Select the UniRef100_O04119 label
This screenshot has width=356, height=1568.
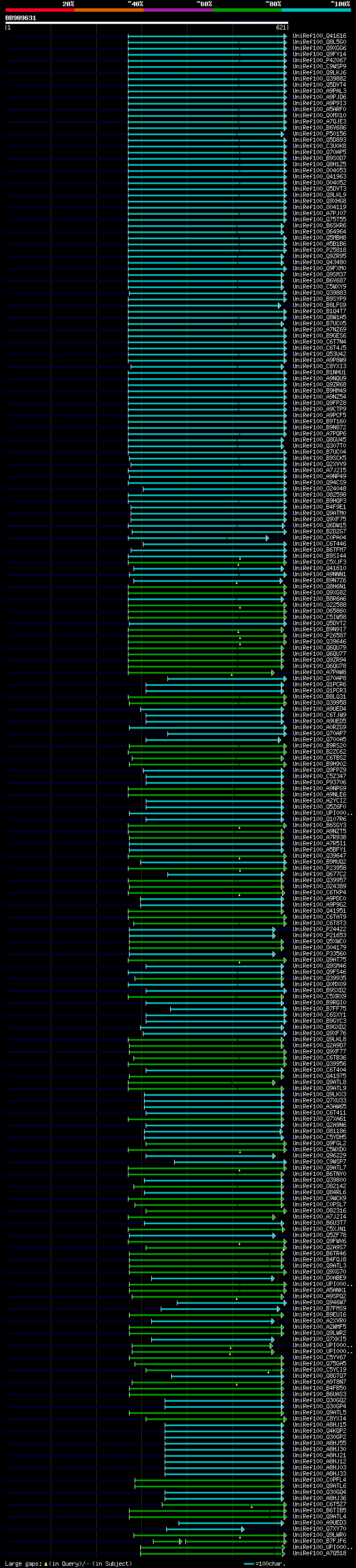pyautogui.click(x=319, y=207)
